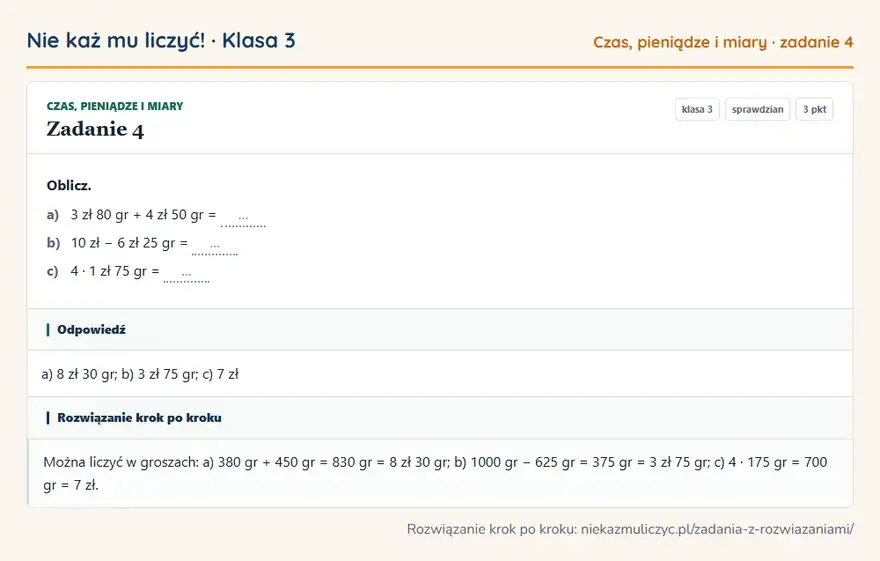Click expression '4 · 1 zł 75 gr ='
Image resolution: width=880 pixels, height=561 pixels.
coord(115,271)
